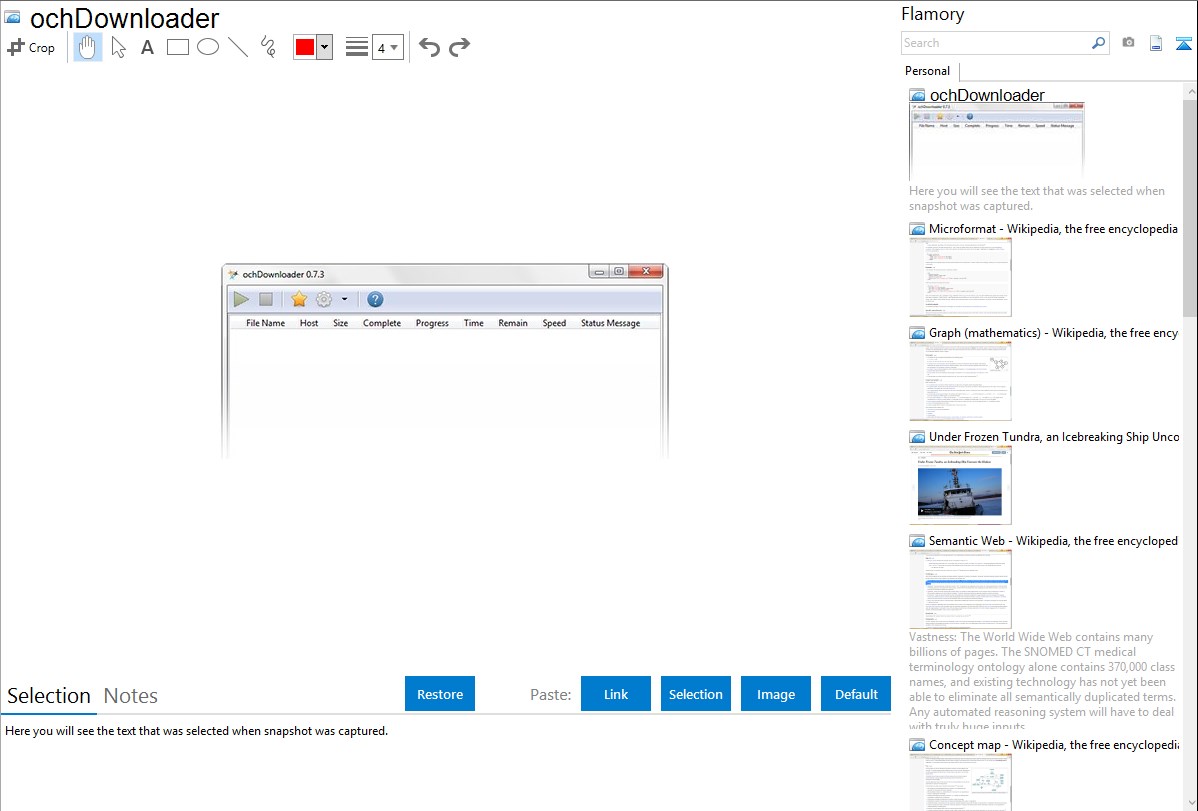Choose the freehand scribble tool
This screenshot has width=1198, height=811.
pos(268,47)
